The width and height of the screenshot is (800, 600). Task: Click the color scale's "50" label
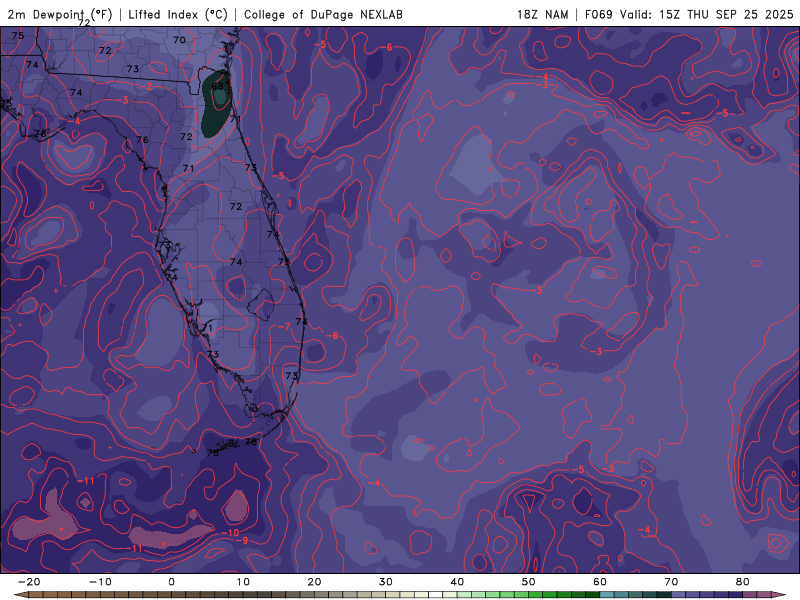529,582
